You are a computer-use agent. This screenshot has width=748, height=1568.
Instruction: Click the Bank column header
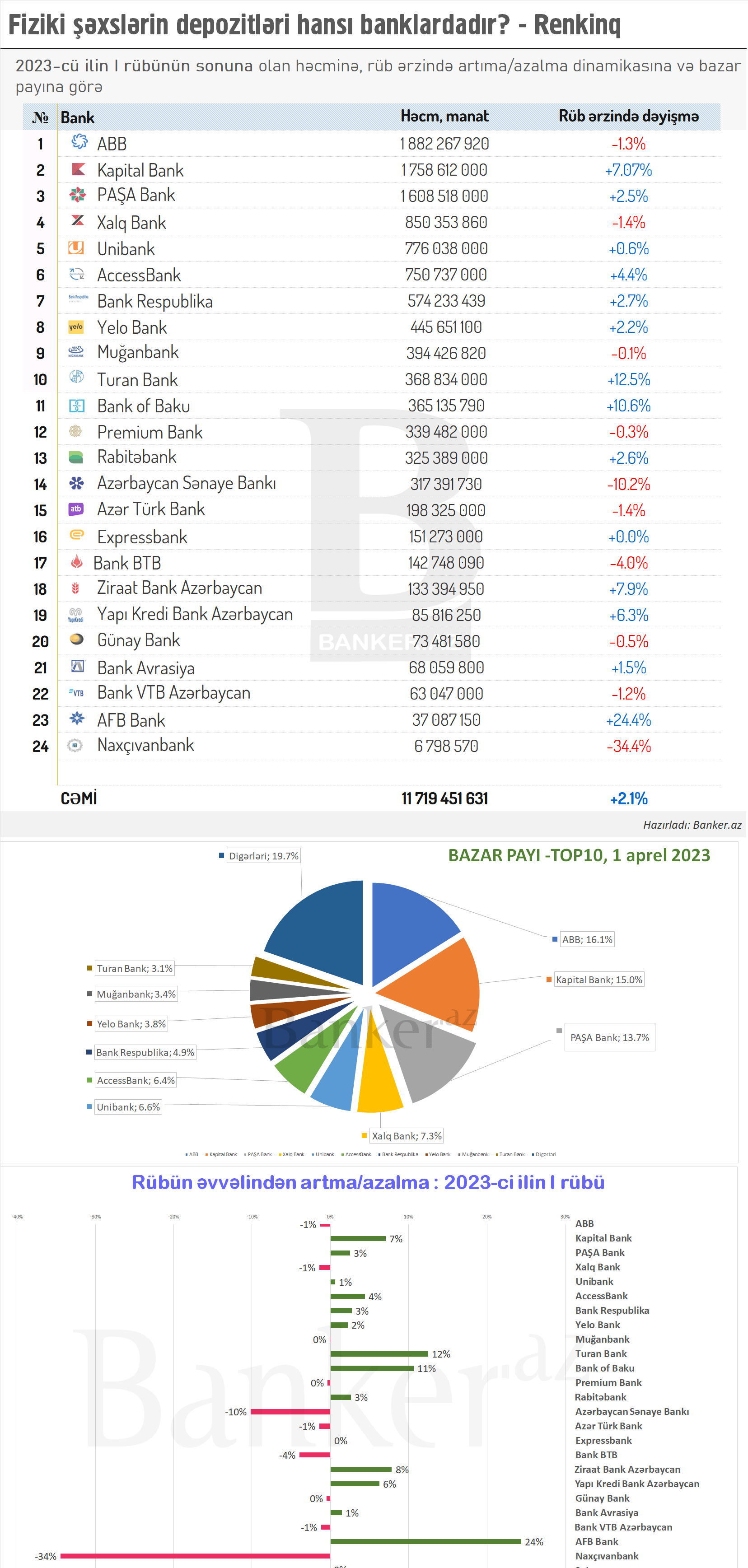coord(77,117)
